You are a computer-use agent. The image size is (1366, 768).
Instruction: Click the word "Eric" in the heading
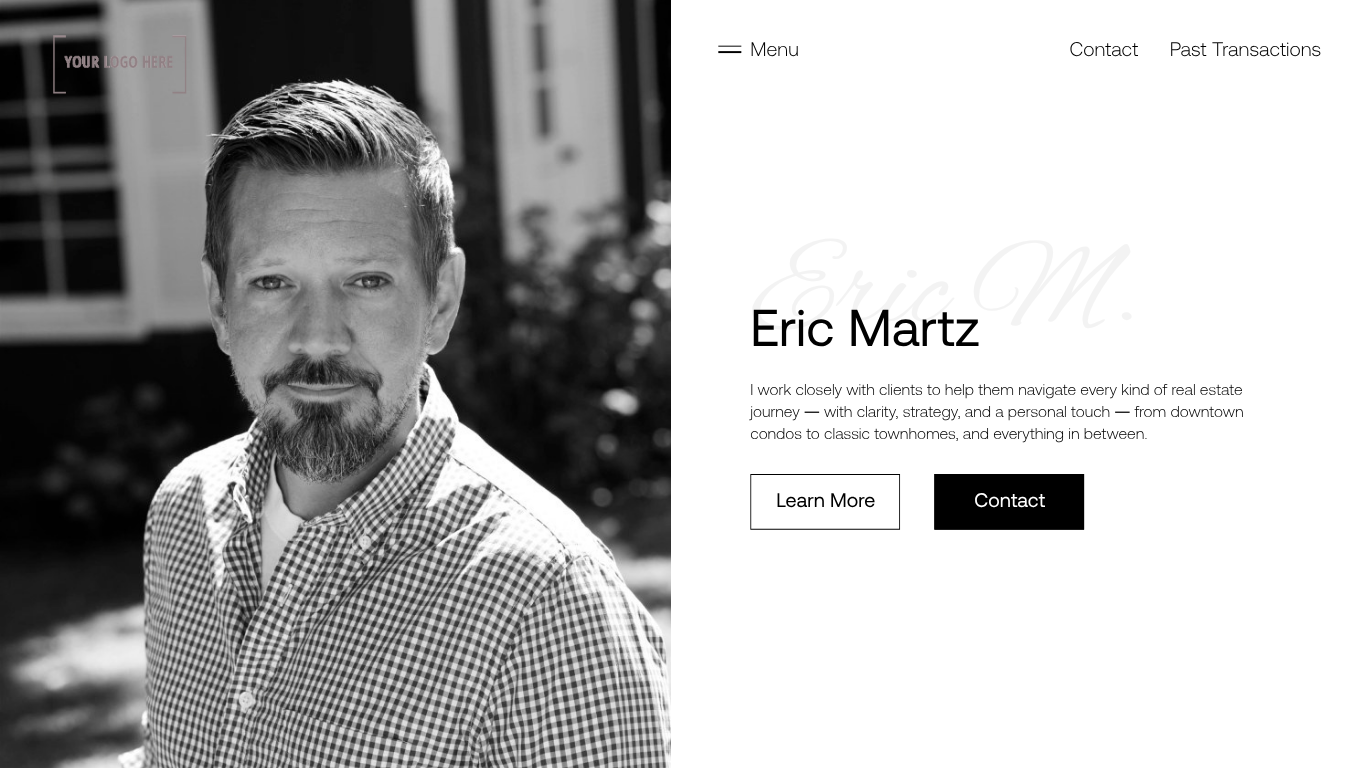click(791, 328)
